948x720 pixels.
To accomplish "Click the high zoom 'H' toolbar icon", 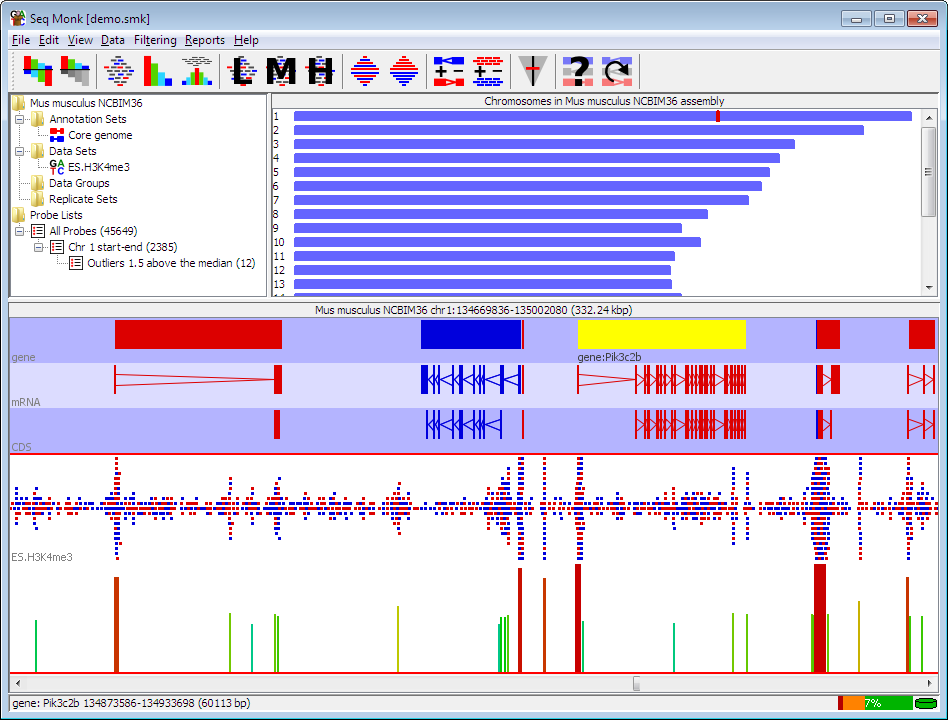I will tap(320, 71).
